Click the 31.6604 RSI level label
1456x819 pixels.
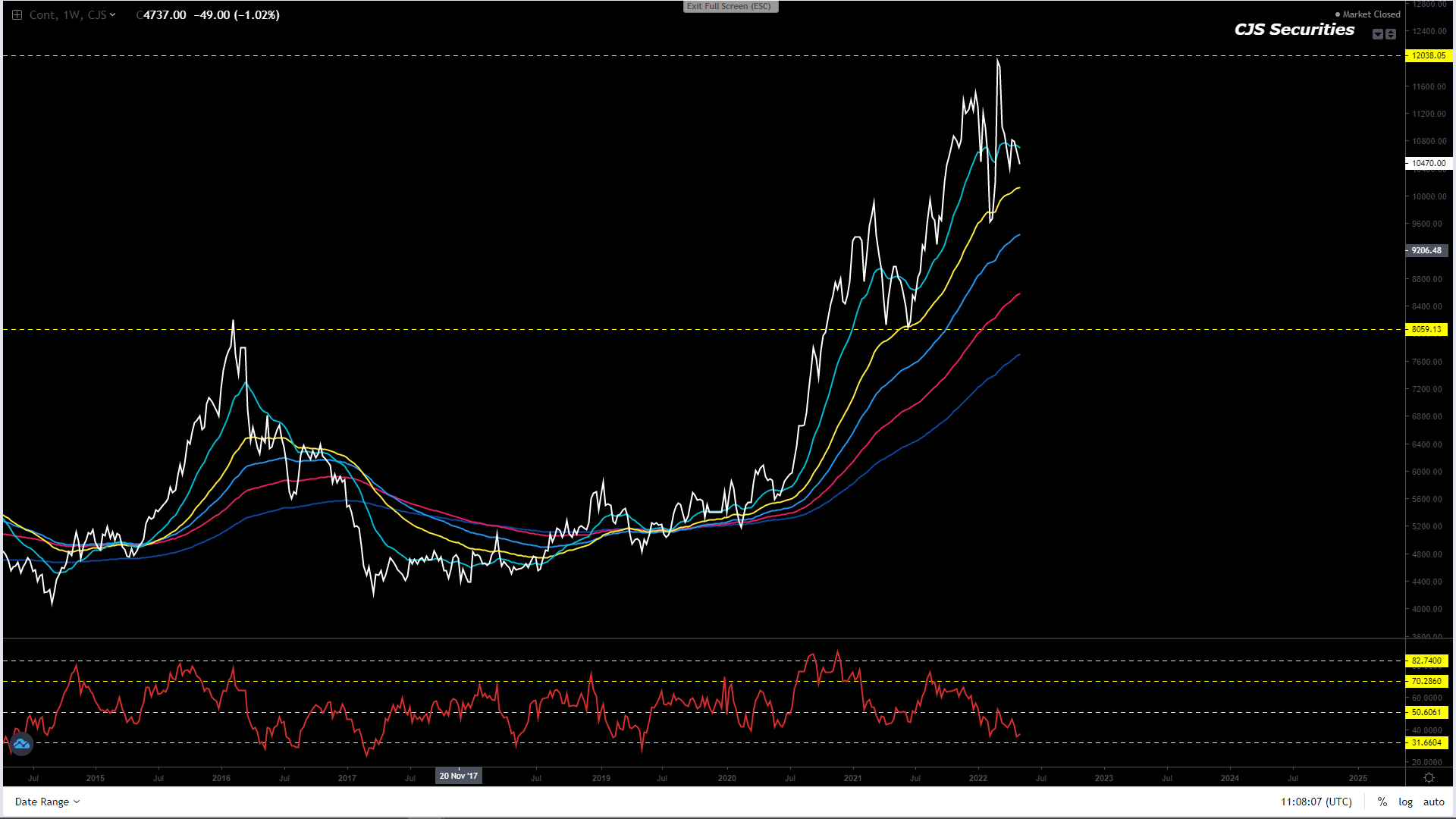[1427, 742]
